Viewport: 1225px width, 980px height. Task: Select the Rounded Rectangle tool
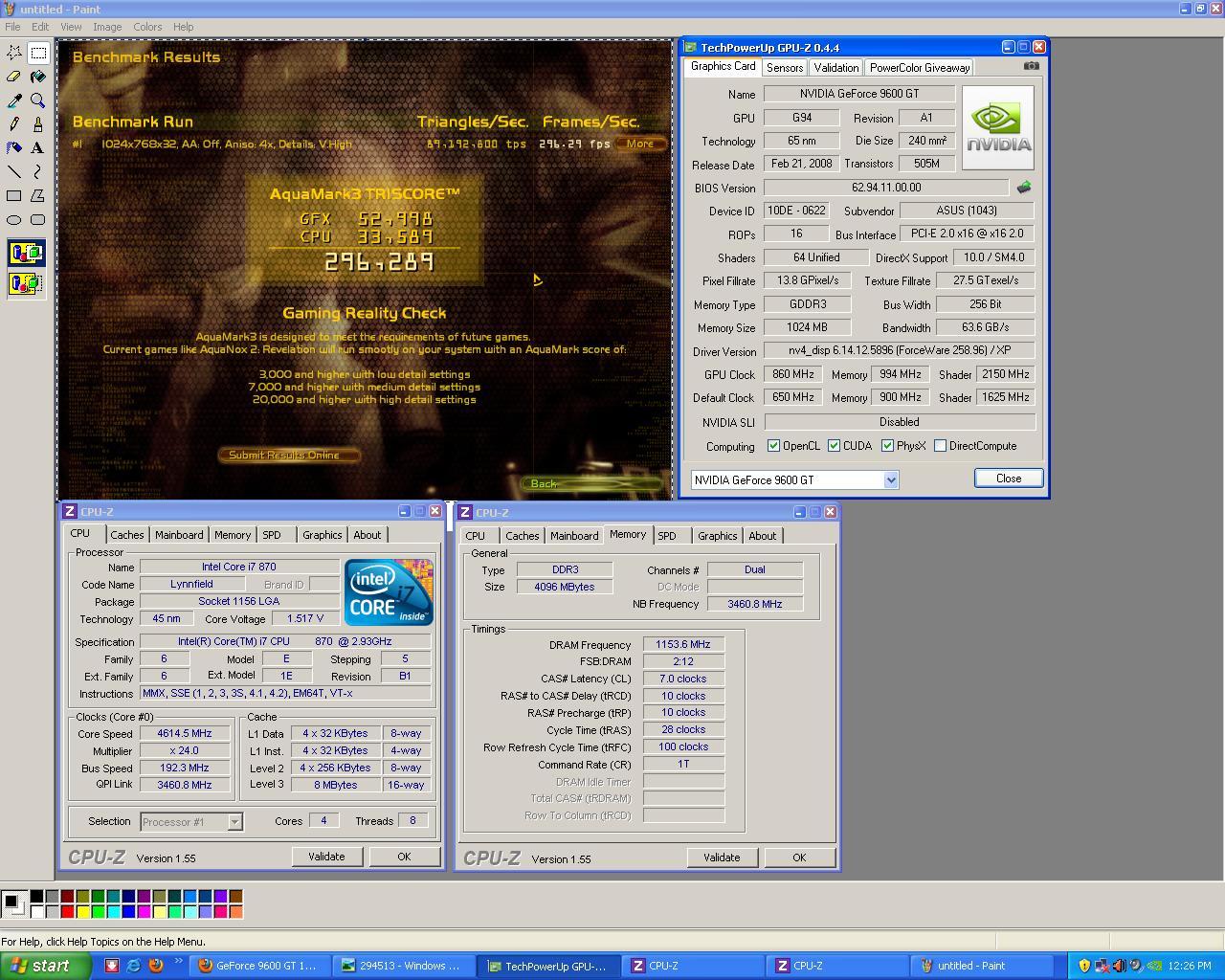tap(38, 220)
